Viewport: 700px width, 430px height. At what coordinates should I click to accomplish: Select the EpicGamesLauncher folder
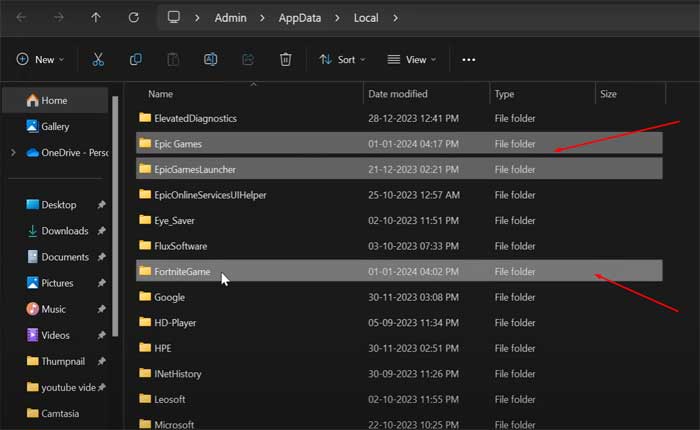(194, 169)
